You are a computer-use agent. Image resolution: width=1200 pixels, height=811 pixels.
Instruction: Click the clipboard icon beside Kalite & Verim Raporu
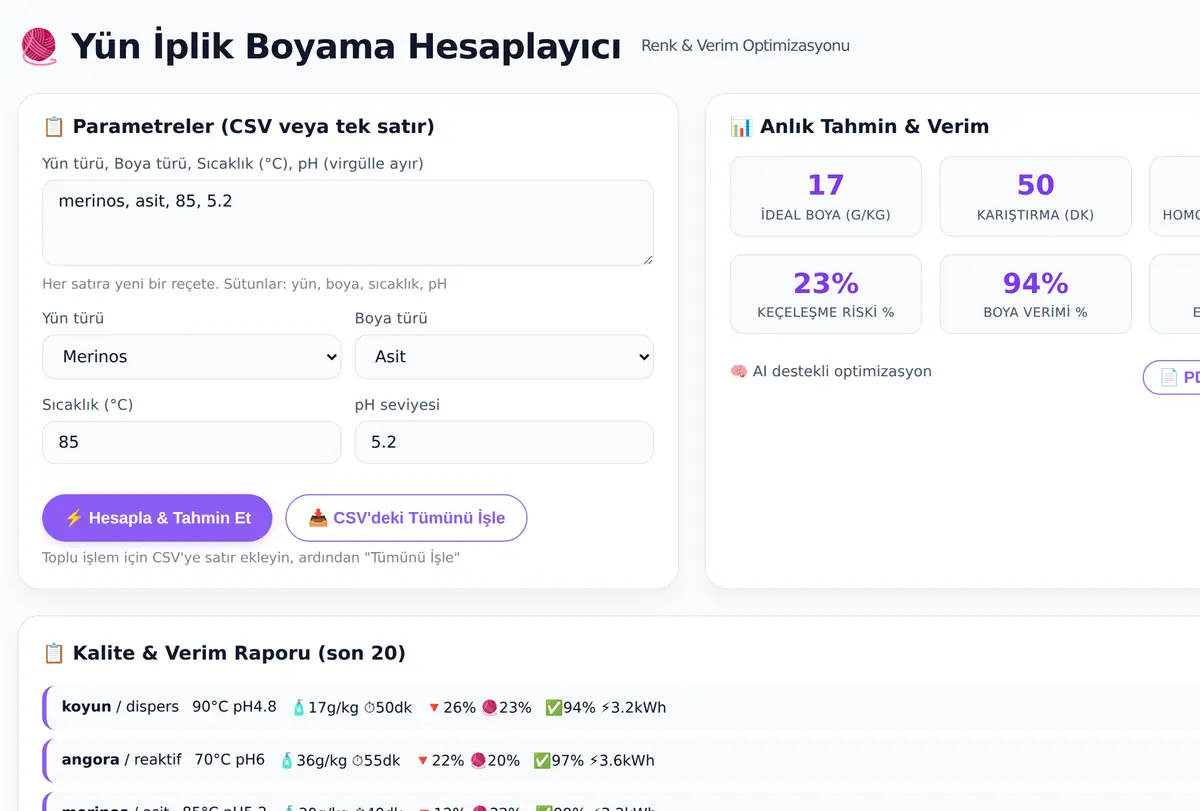click(54, 654)
